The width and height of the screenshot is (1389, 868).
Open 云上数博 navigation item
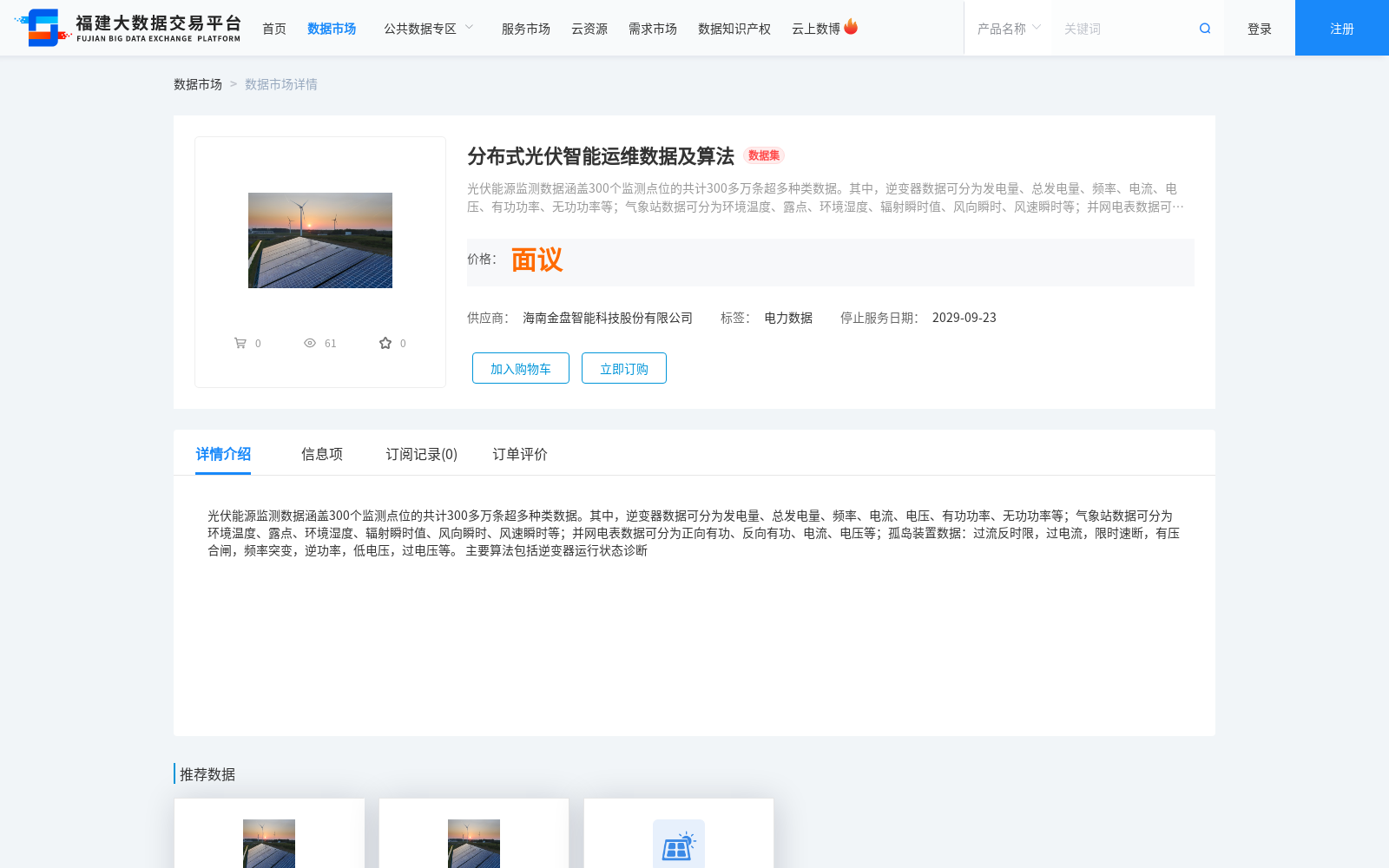coord(816,29)
